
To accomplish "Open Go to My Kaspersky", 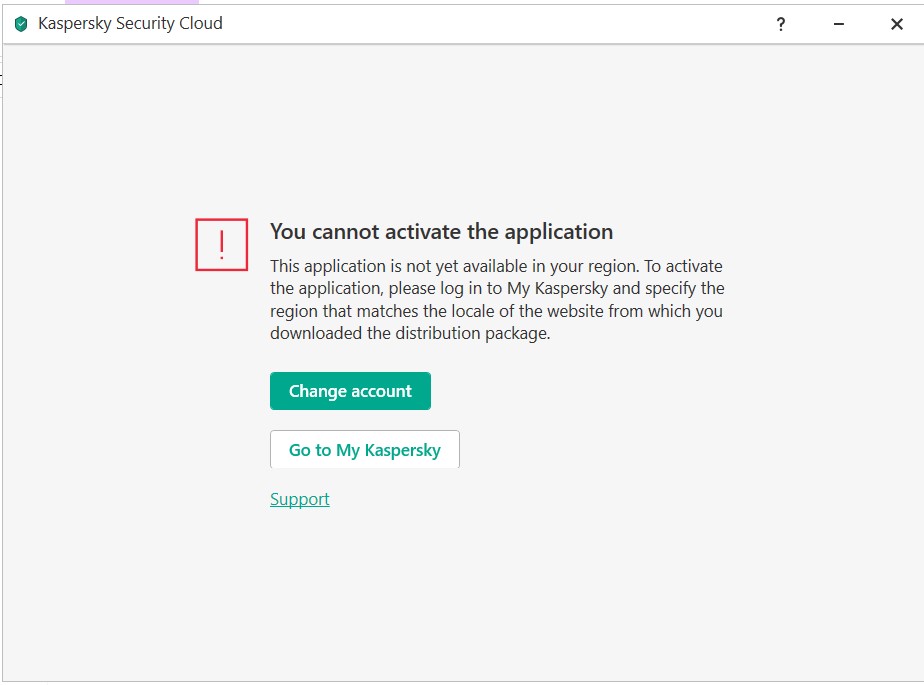I will [x=364, y=450].
